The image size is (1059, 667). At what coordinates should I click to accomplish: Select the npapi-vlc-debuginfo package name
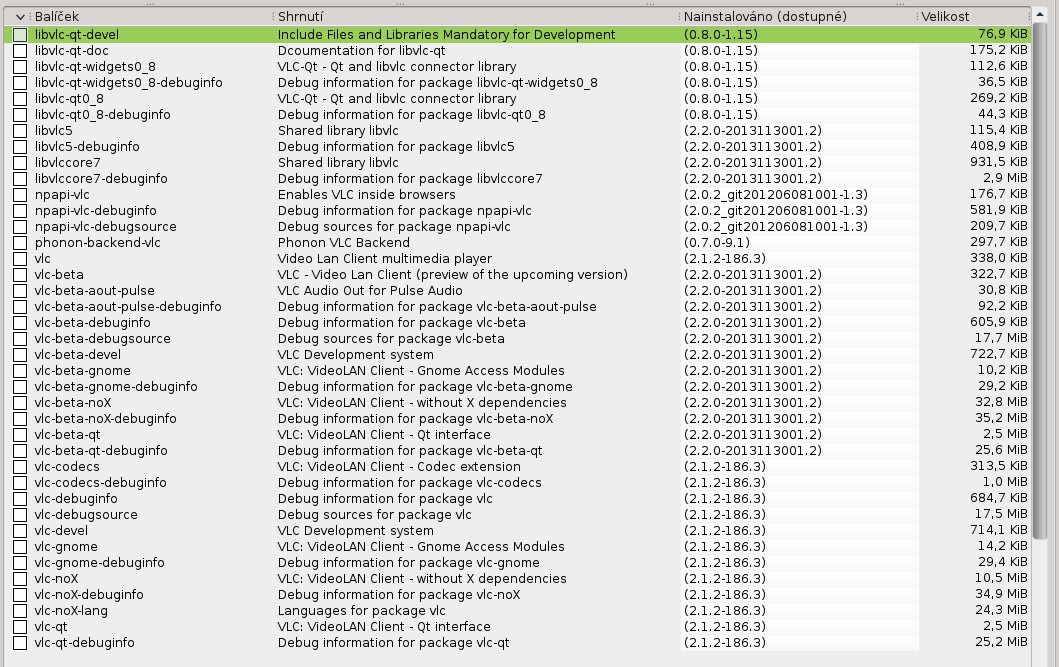(95, 211)
